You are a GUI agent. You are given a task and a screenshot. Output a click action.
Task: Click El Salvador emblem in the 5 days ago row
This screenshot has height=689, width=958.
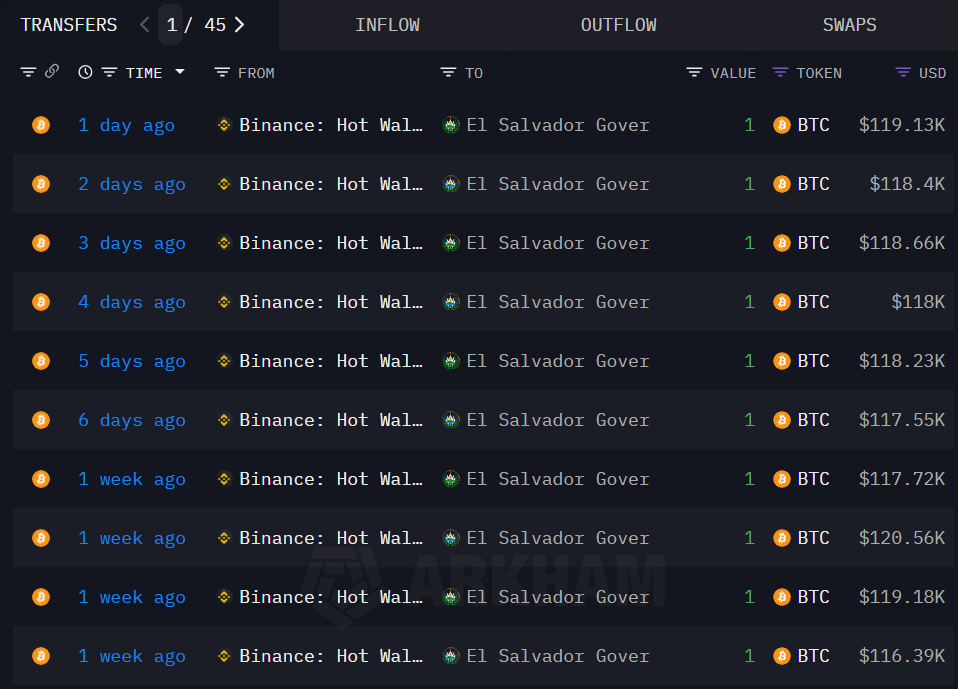pos(451,361)
